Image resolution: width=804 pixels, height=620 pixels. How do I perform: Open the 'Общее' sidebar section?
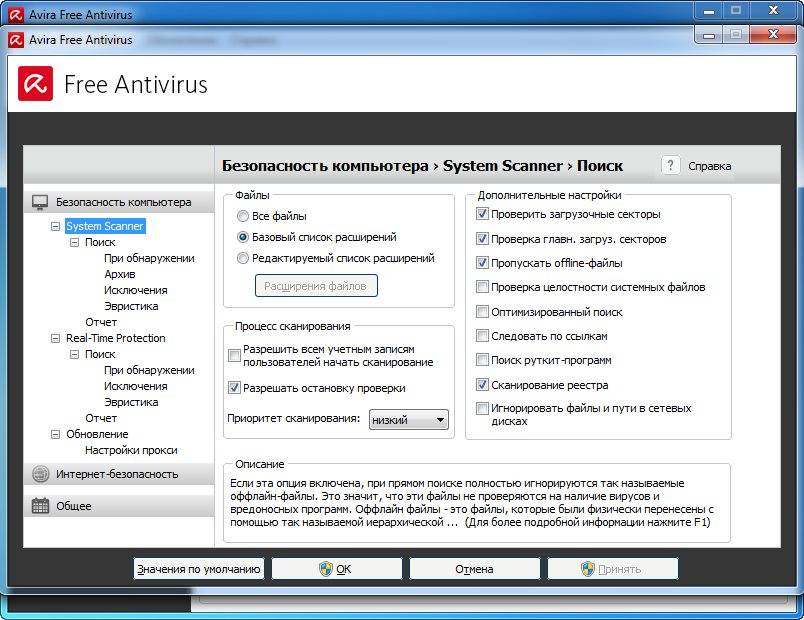click(119, 506)
